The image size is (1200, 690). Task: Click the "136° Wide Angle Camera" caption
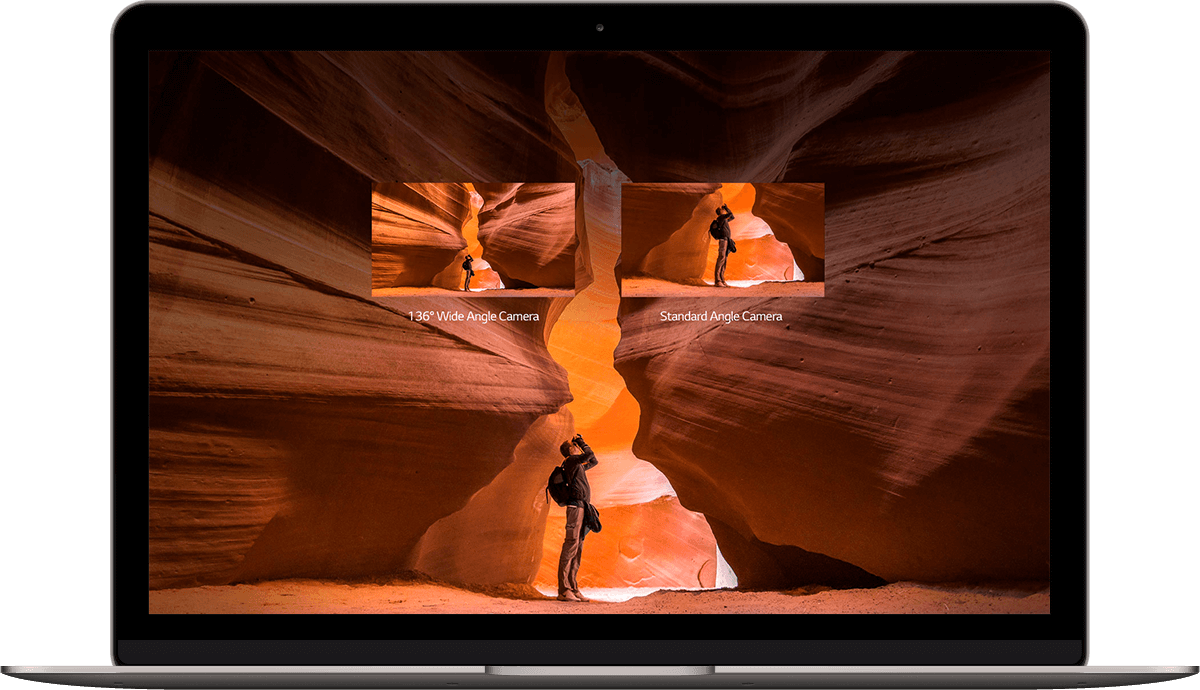click(473, 316)
